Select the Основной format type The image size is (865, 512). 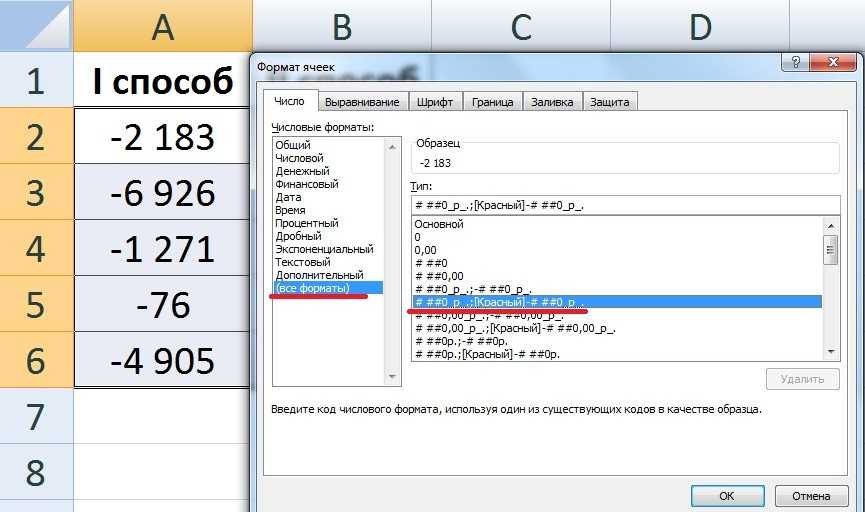(617, 224)
